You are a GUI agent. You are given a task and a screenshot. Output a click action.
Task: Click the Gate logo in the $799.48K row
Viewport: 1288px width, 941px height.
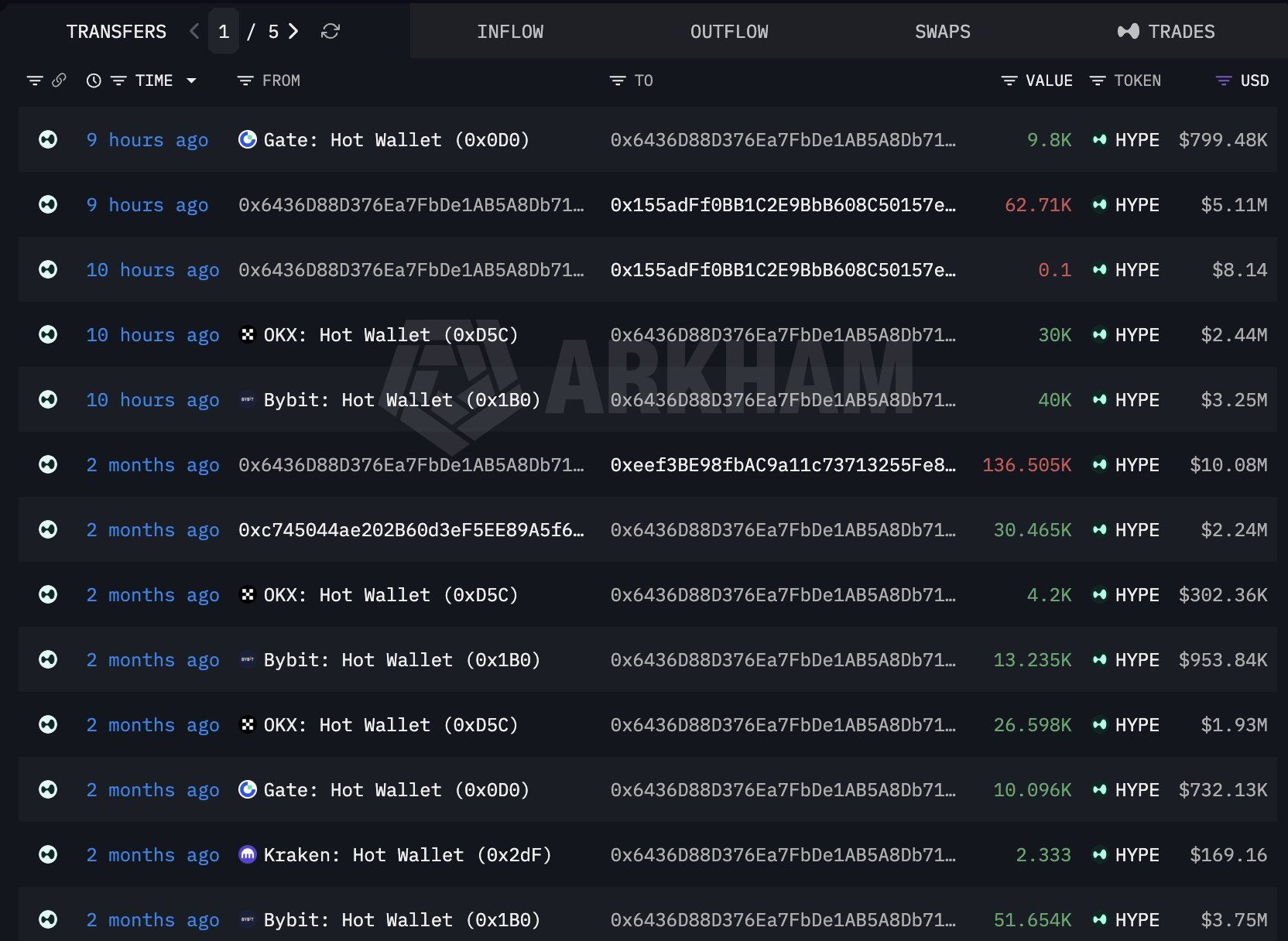pos(248,139)
